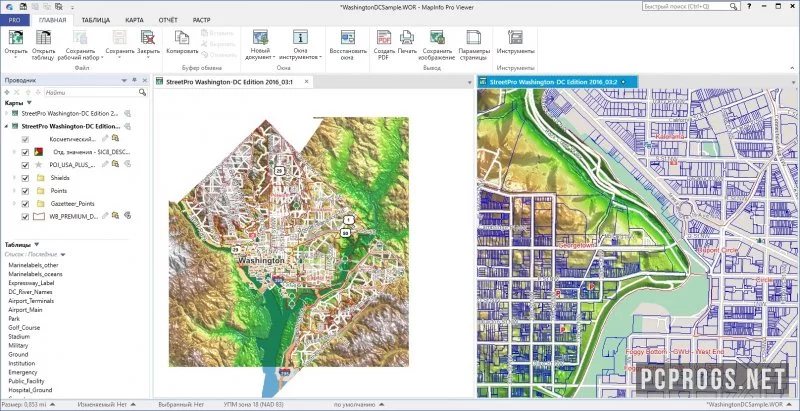The width and height of the screenshot is (800, 411).
Task: Switch to the РАСТР ribbon tab
Action: [202, 20]
